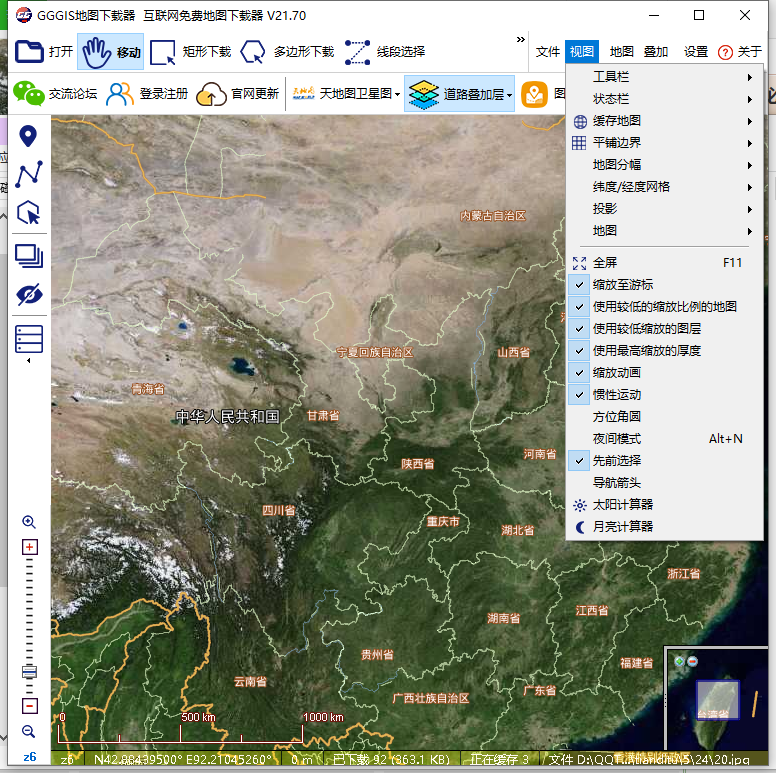Image resolution: width=776 pixels, height=773 pixels.
Task: Click the placemark pin tool in sidebar
Action: 29,137
